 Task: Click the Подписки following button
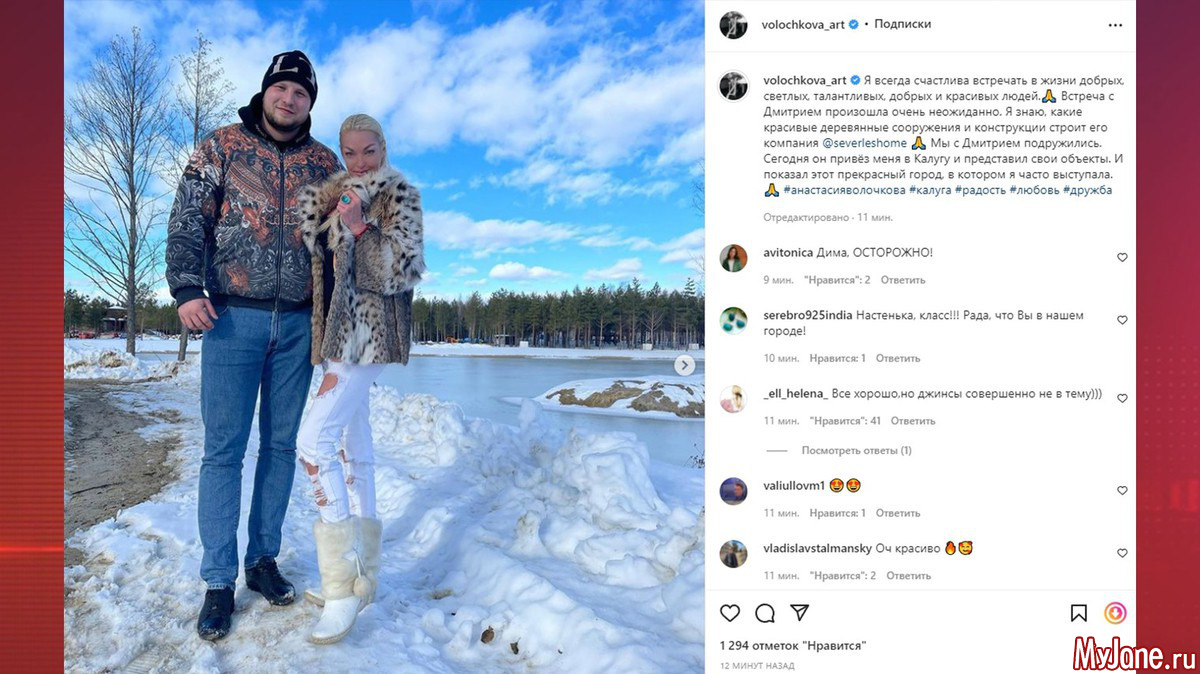(902, 24)
